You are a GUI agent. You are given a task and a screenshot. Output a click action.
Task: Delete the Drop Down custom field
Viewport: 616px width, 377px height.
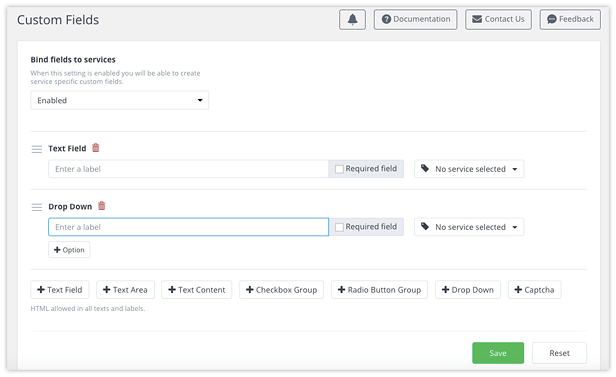(102, 206)
